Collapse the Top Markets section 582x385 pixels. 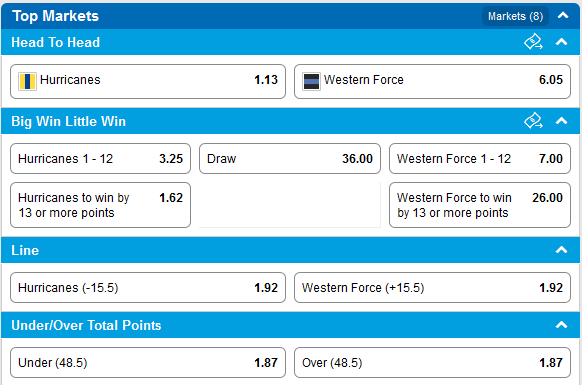pyautogui.click(x=563, y=16)
